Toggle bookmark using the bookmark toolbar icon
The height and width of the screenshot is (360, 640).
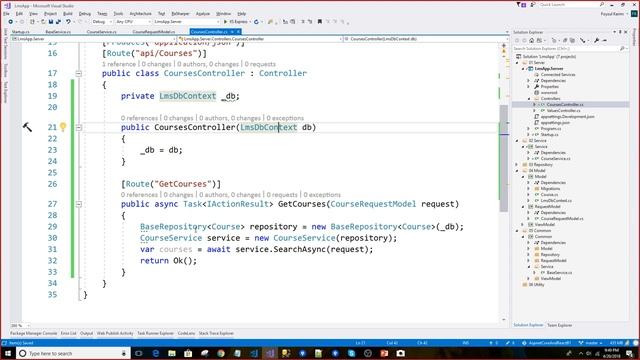tap(320, 22)
